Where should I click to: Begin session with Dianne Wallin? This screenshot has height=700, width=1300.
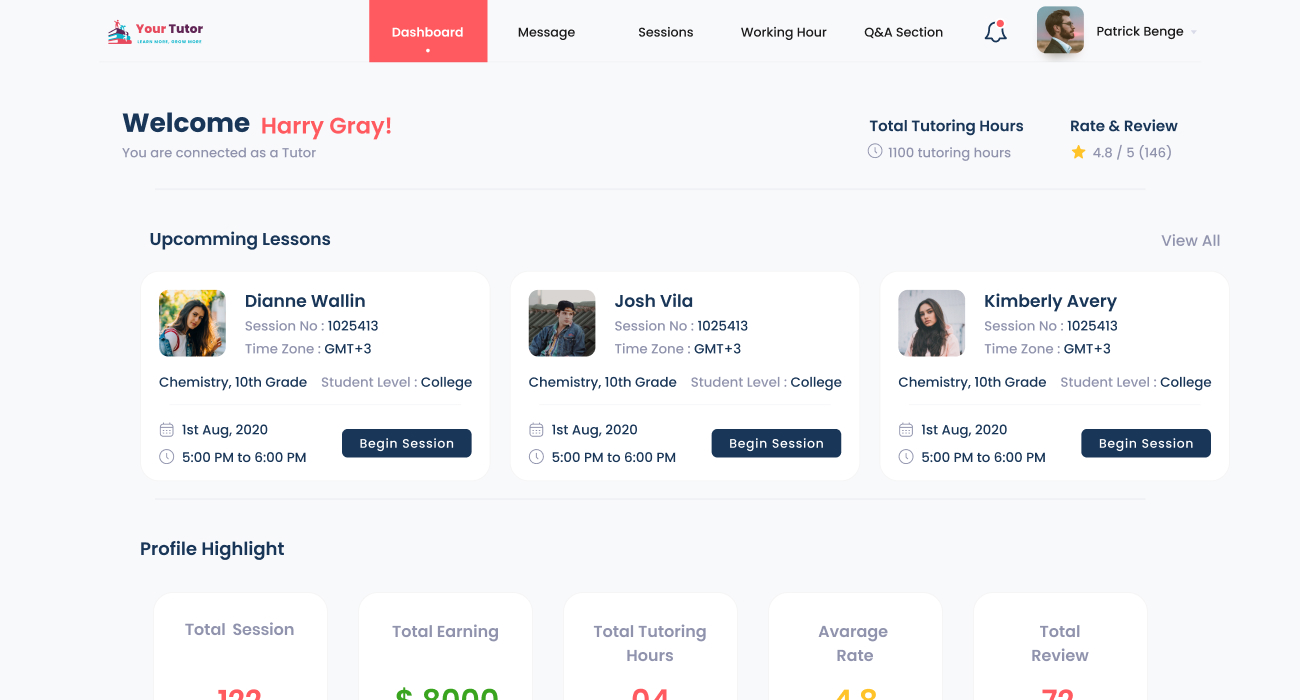(x=406, y=443)
